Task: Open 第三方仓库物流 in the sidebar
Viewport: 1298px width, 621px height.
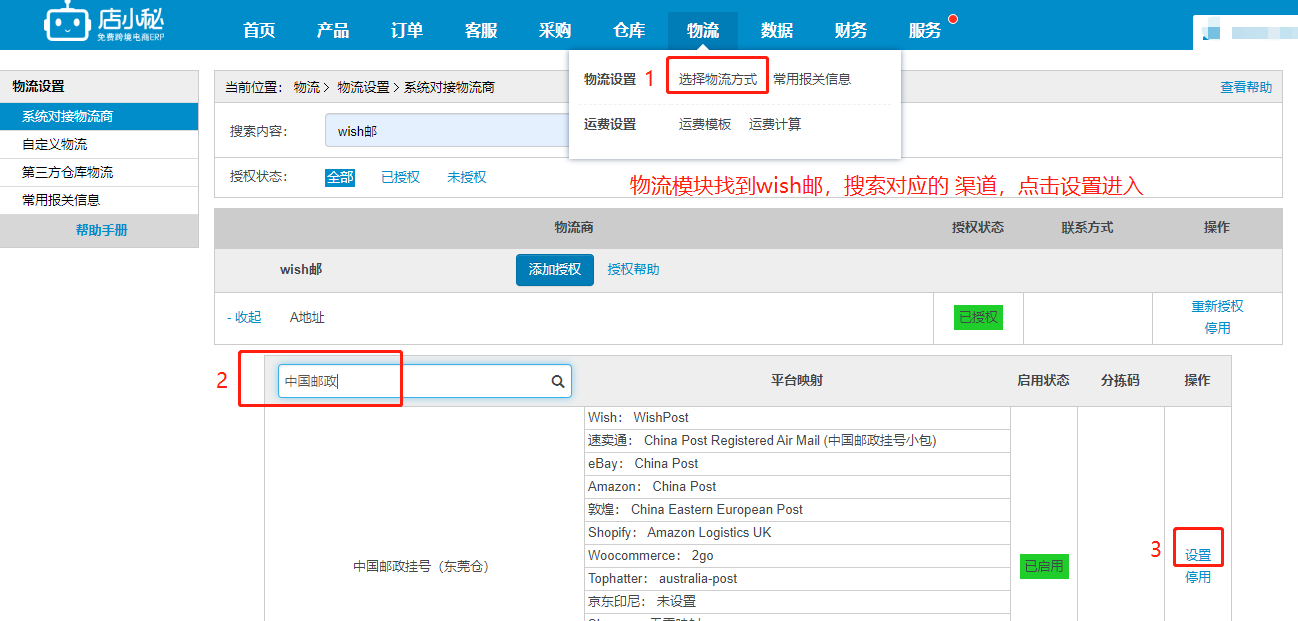Action: [99, 172]
